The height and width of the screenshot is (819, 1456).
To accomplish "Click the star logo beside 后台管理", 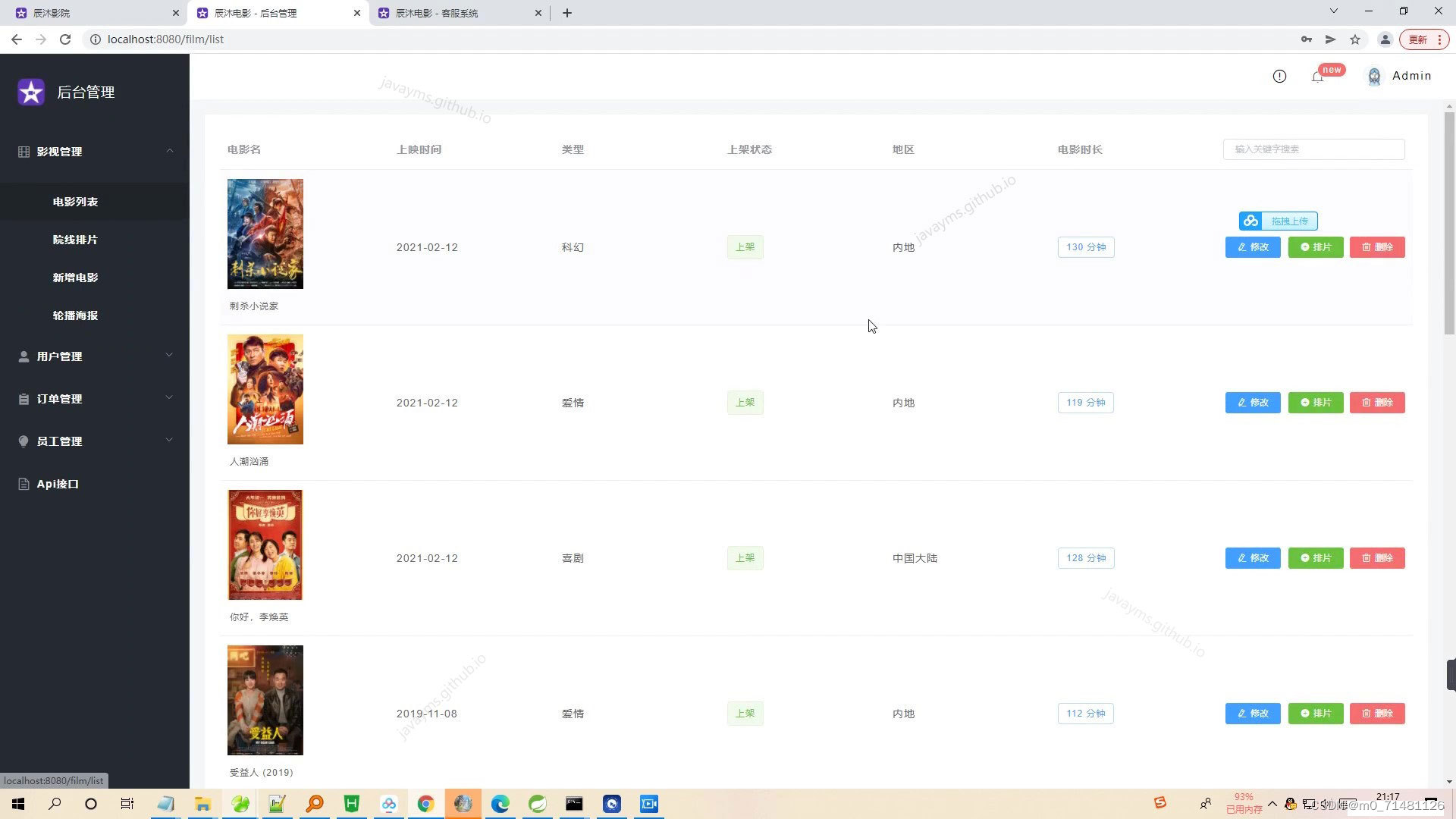I will point(31,93).
